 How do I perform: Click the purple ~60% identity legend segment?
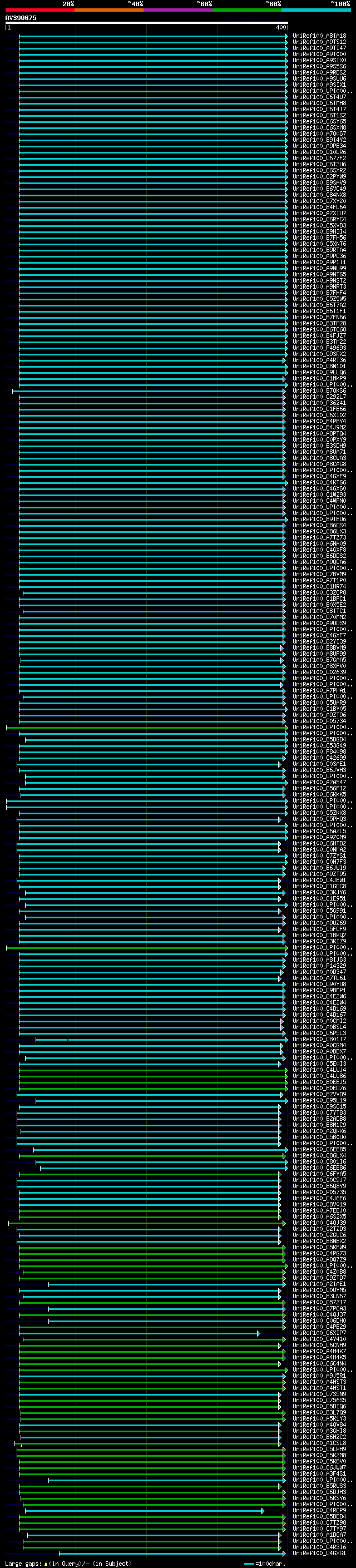click(177, 10)
